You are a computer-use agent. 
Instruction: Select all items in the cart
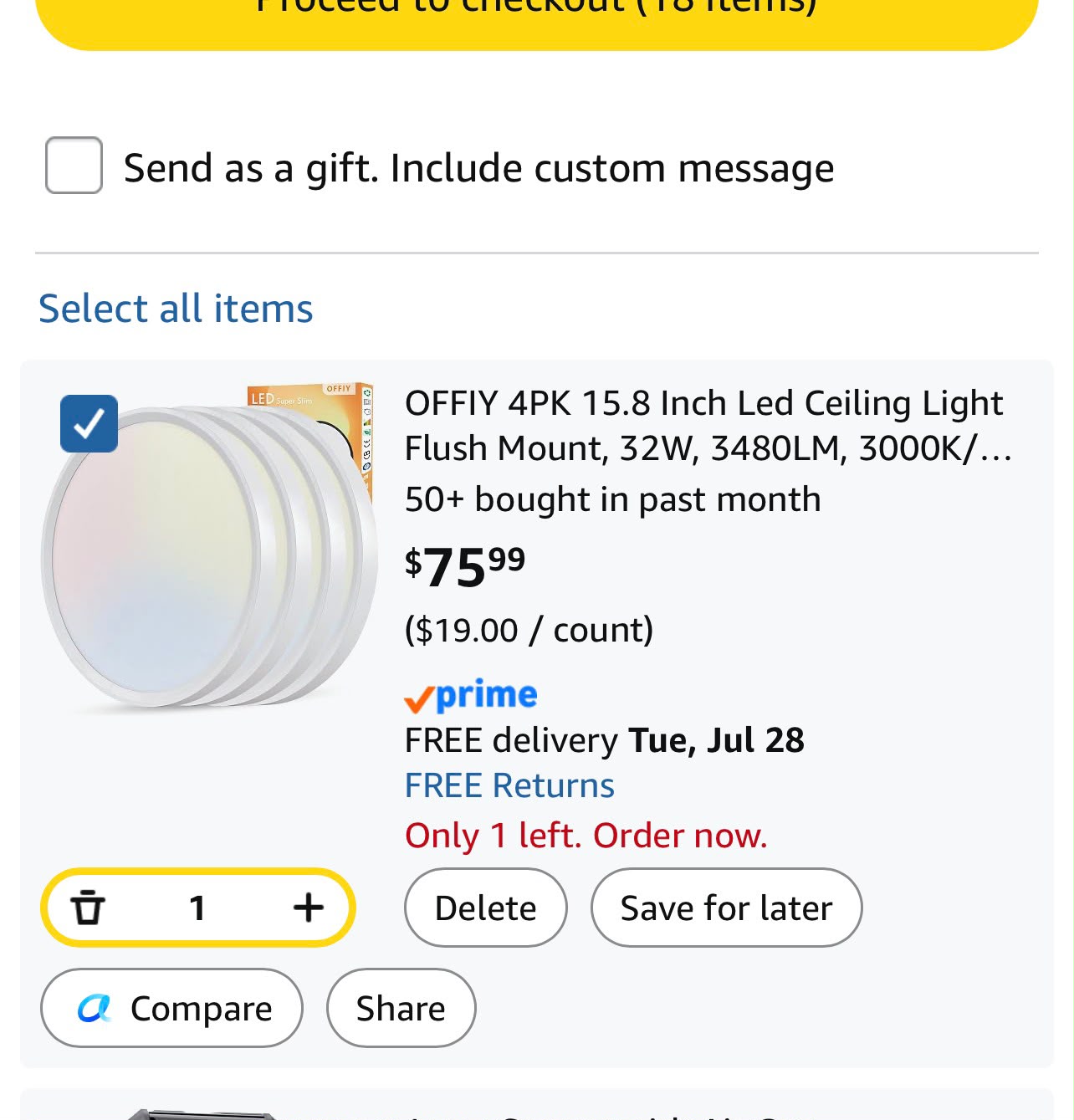[176, 309]
